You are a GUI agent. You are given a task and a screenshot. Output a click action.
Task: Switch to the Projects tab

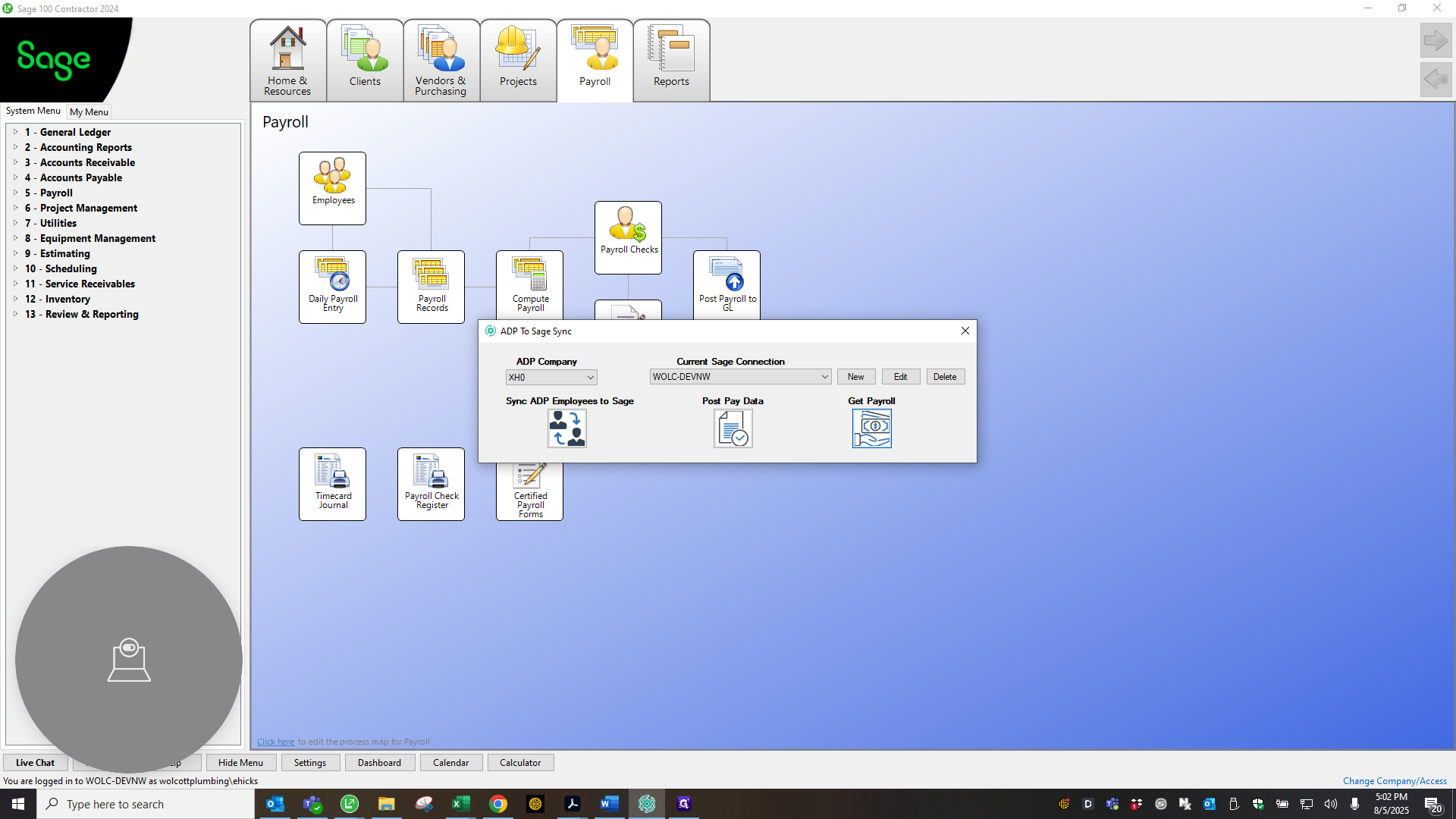pos(518,61)
